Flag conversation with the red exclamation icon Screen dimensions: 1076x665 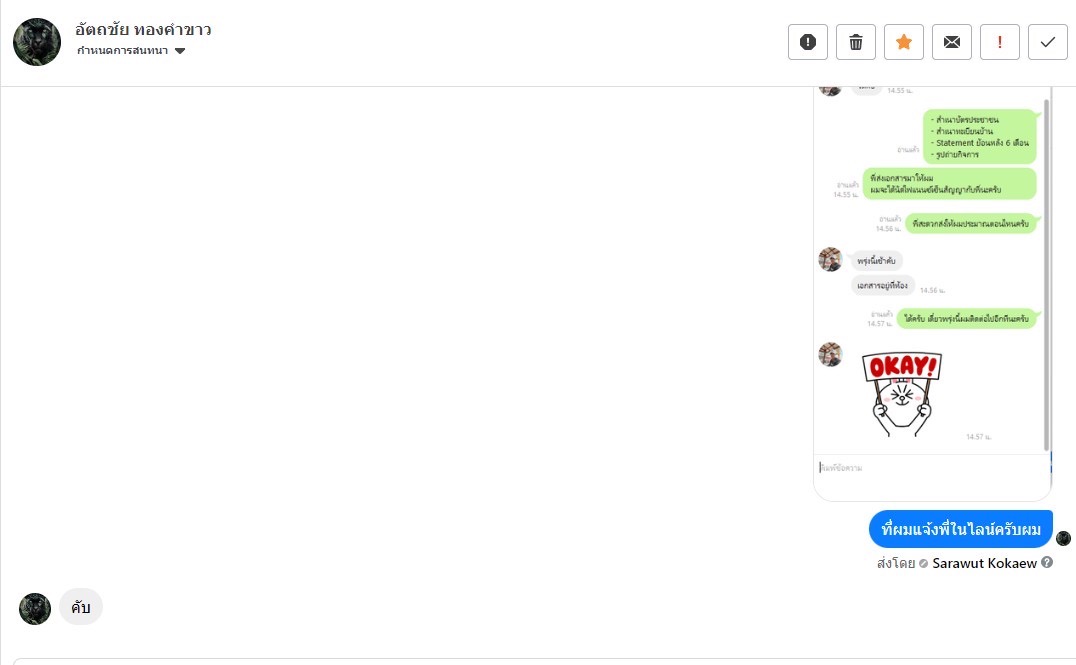pyautogui.click(x=1000, y=42)
